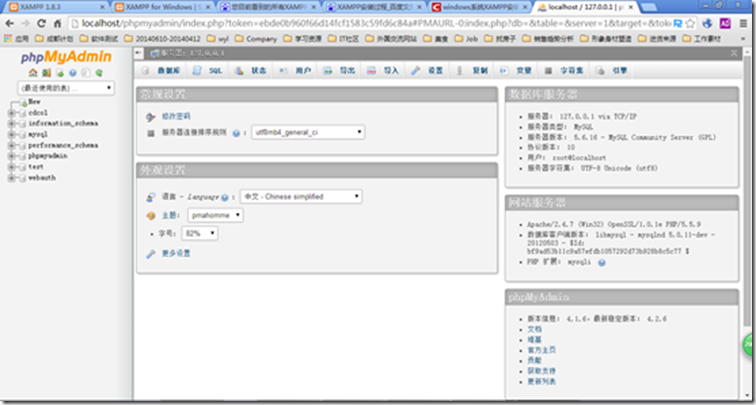Image resolution: width=756 pixels, height=405 pixels.
Task: Click the browser reload button
Action: click(x=41, y=23)
